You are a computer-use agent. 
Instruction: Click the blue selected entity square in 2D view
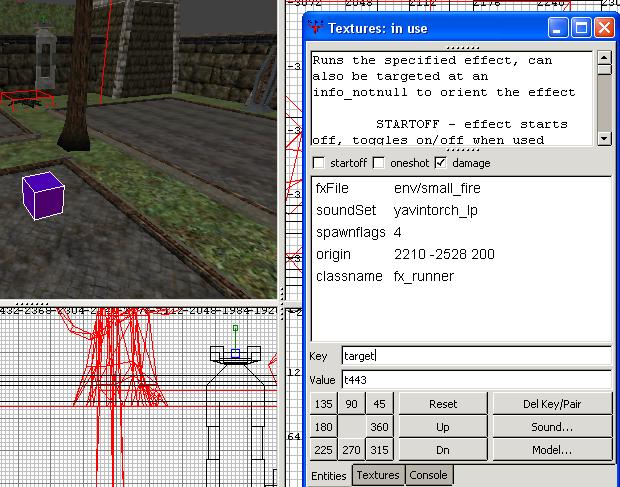[235, 353]
